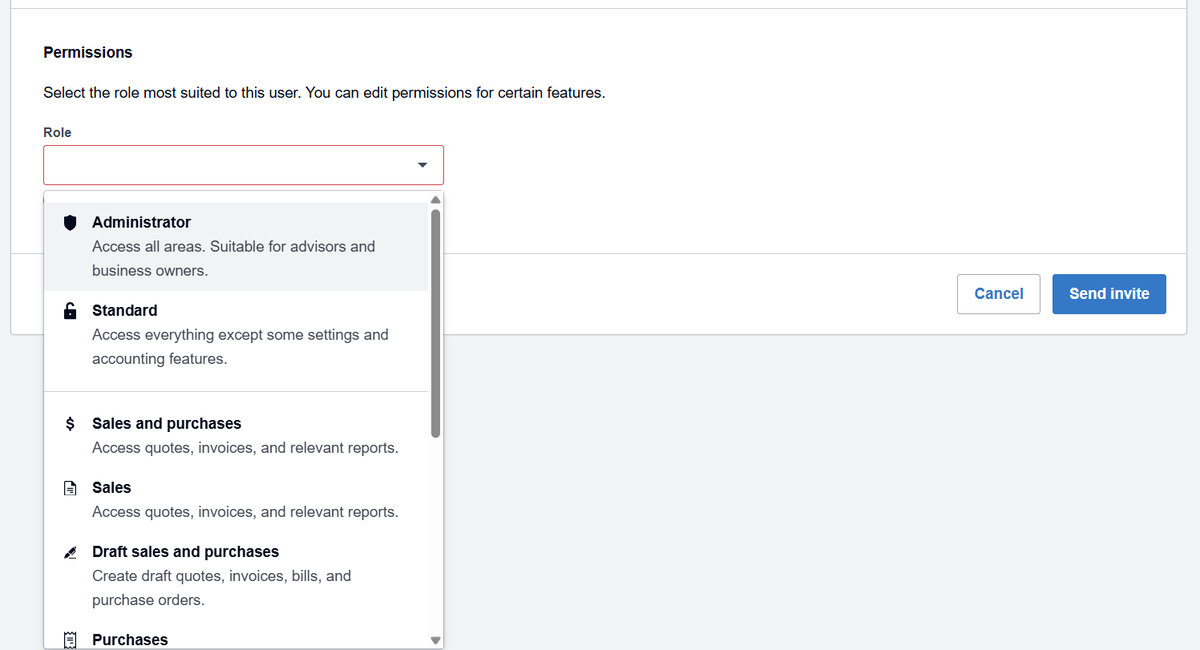Click the scroll up arrow of role list
The height and width of the screenshot is (650, 1200).
(x=435, y=199)
